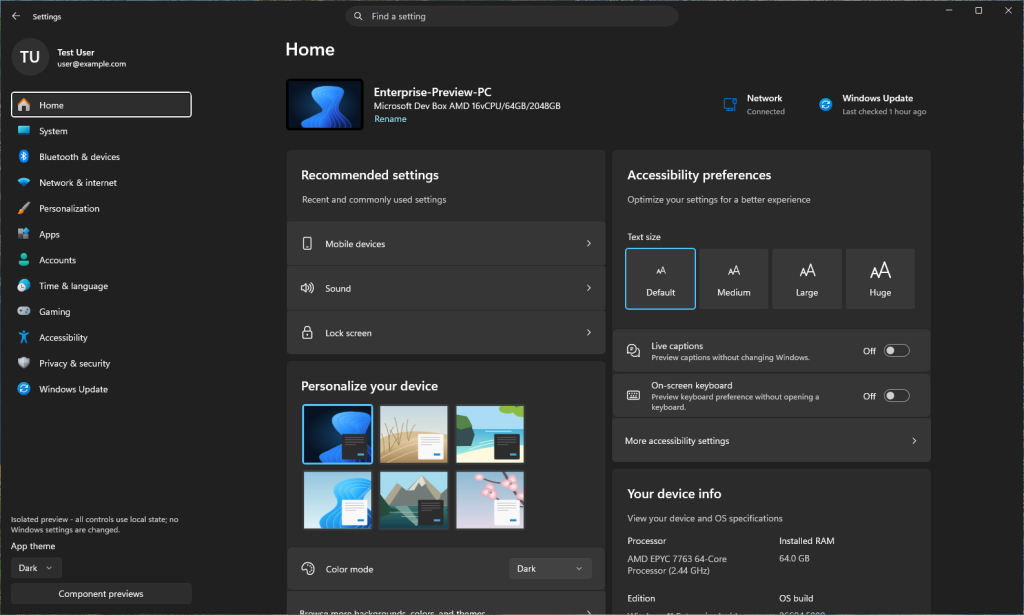
Task: Open Bluetooth & devices in sidebar
Action: coord(101,157)
